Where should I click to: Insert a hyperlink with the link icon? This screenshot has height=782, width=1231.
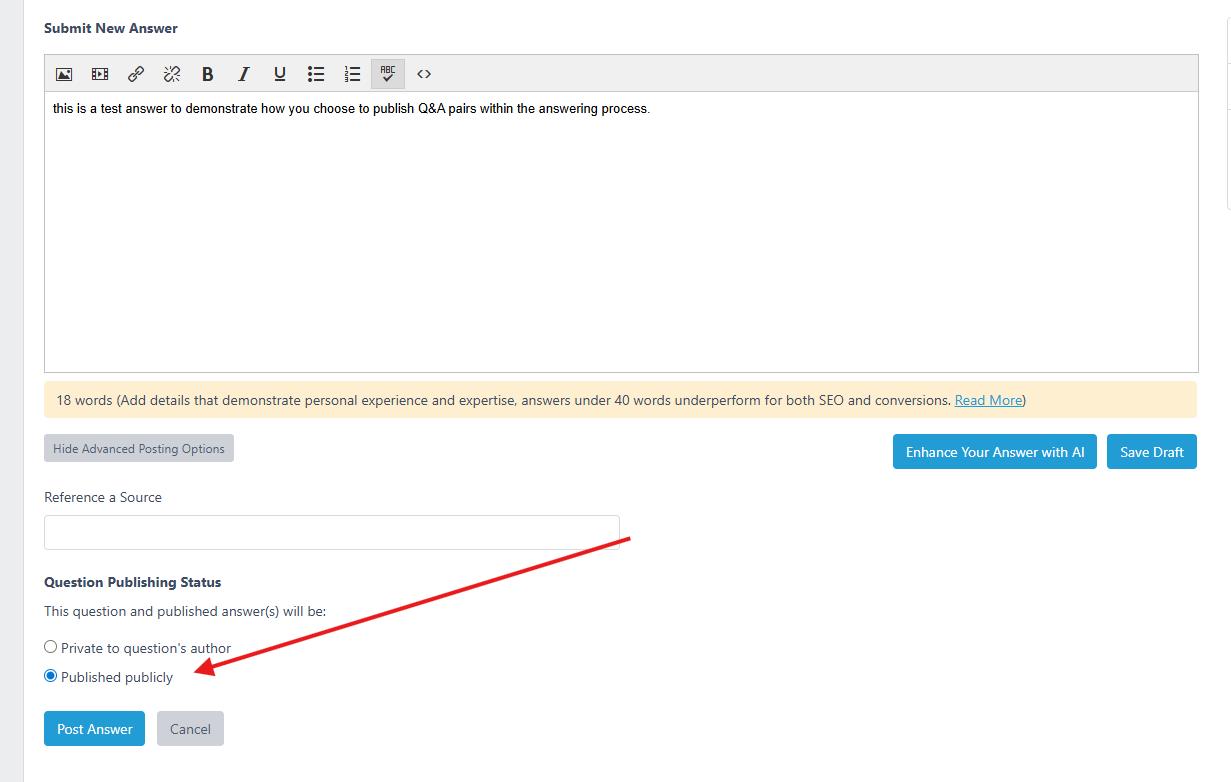pyautogui.click(x=136, y=74)
